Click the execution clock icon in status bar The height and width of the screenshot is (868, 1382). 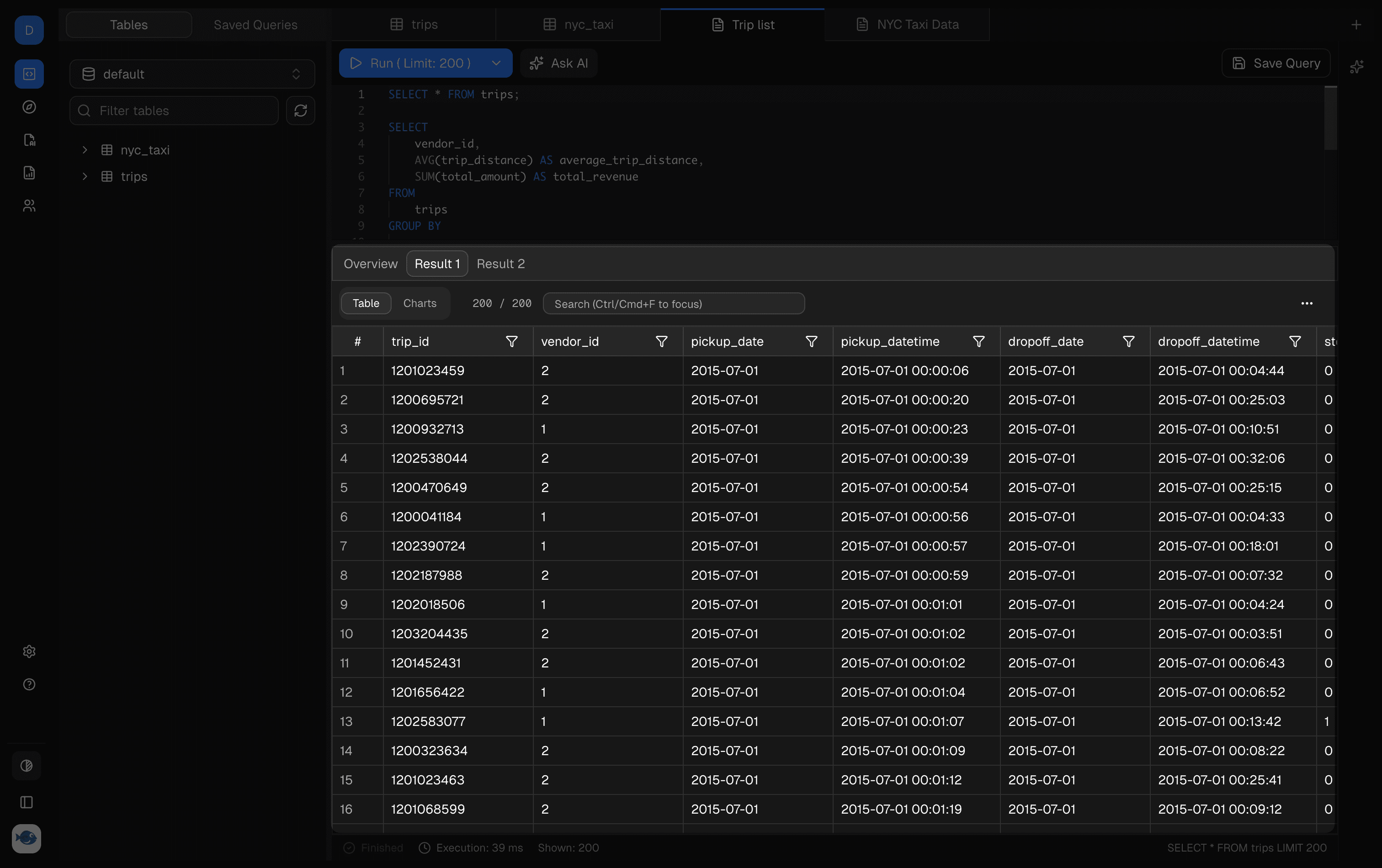pyautogui.click(x=424, y=848)
